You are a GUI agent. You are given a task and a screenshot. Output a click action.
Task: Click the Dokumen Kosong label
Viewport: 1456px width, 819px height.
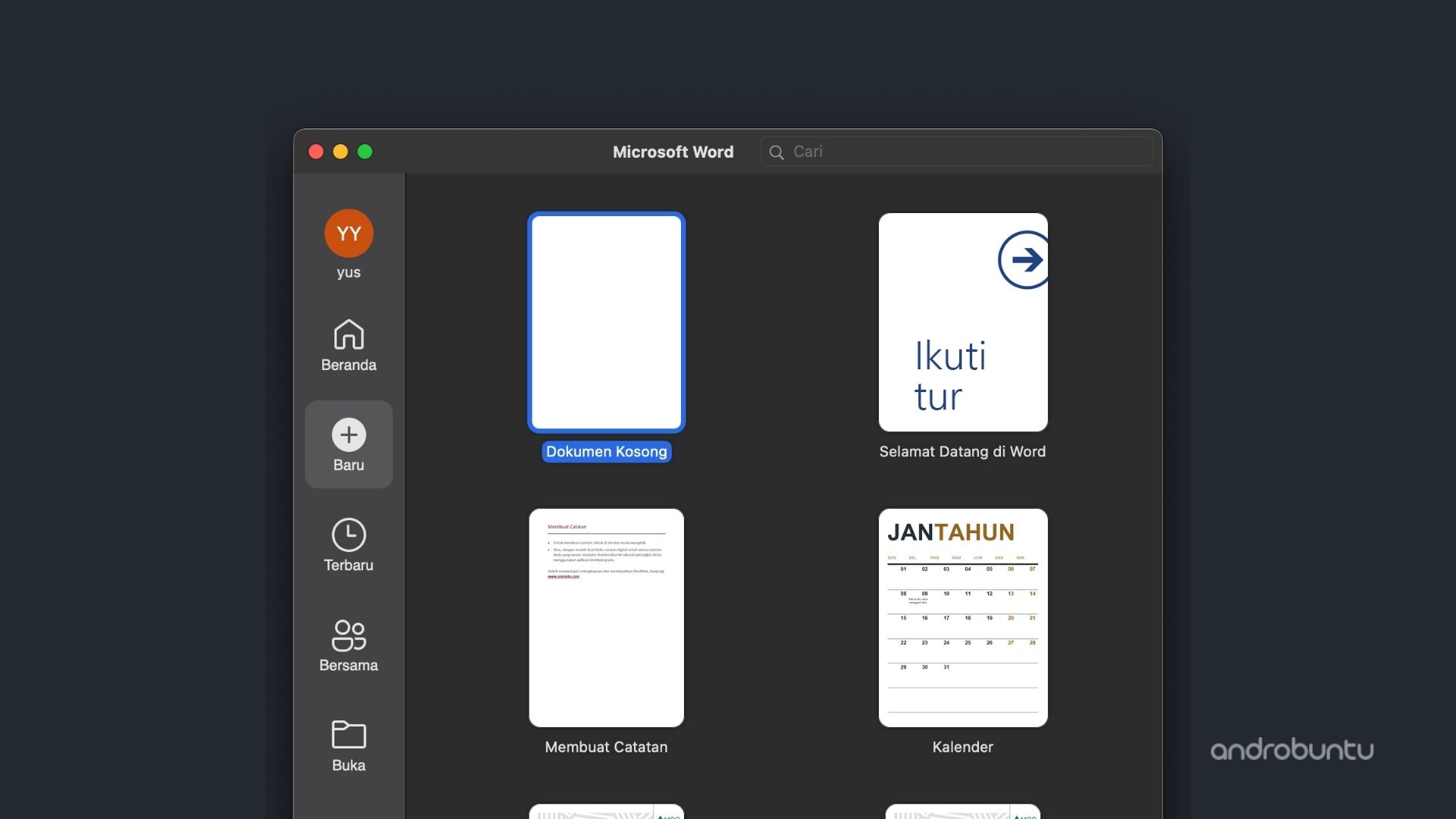[x=606, y=451]
